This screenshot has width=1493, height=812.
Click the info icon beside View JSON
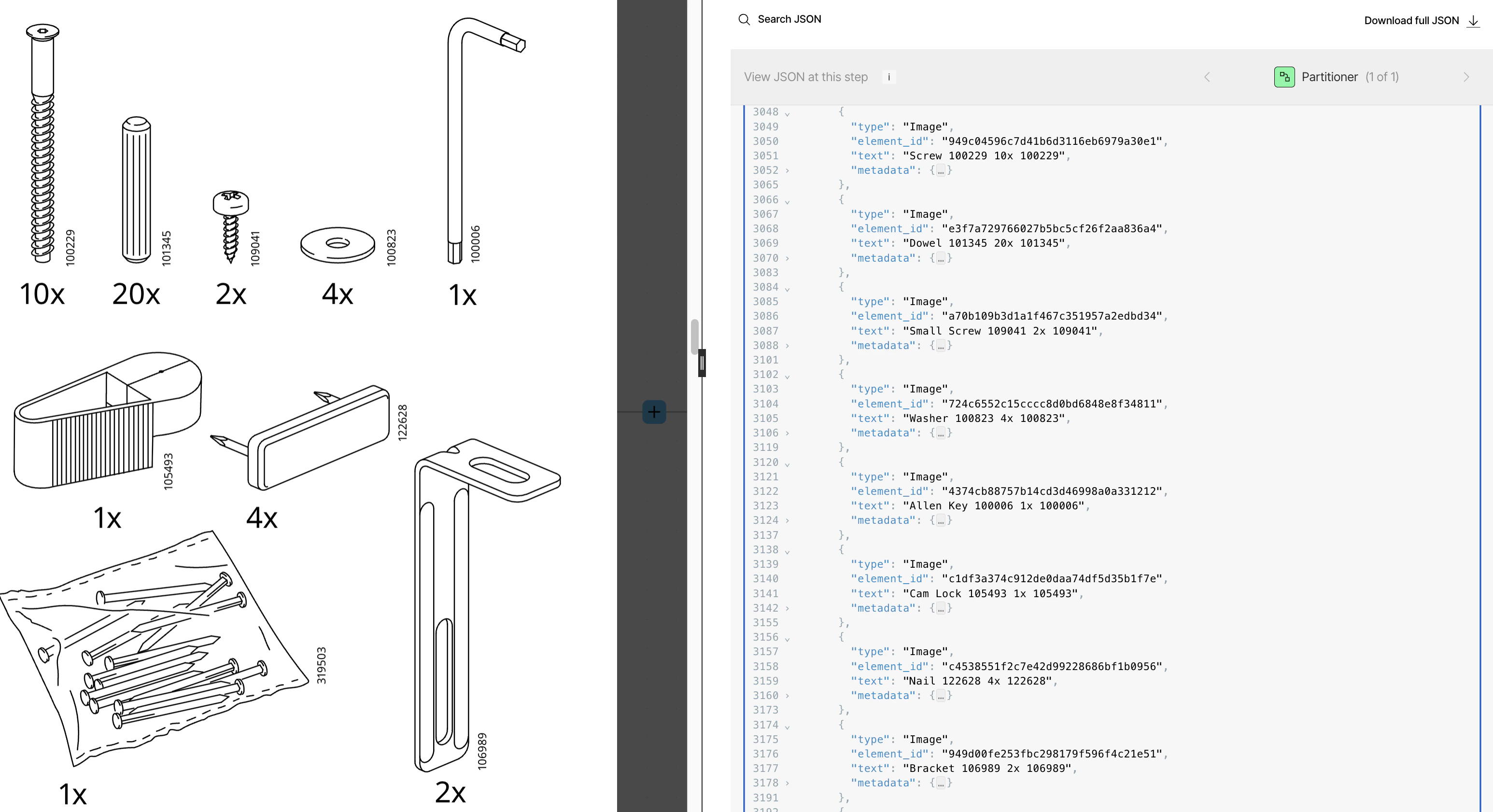888,77
